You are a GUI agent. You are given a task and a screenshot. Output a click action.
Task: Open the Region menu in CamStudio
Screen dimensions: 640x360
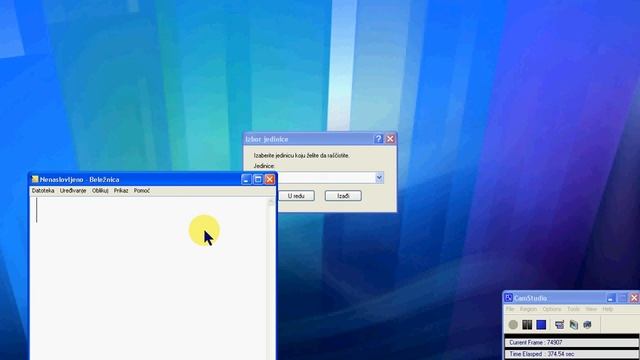pos(528,309)
